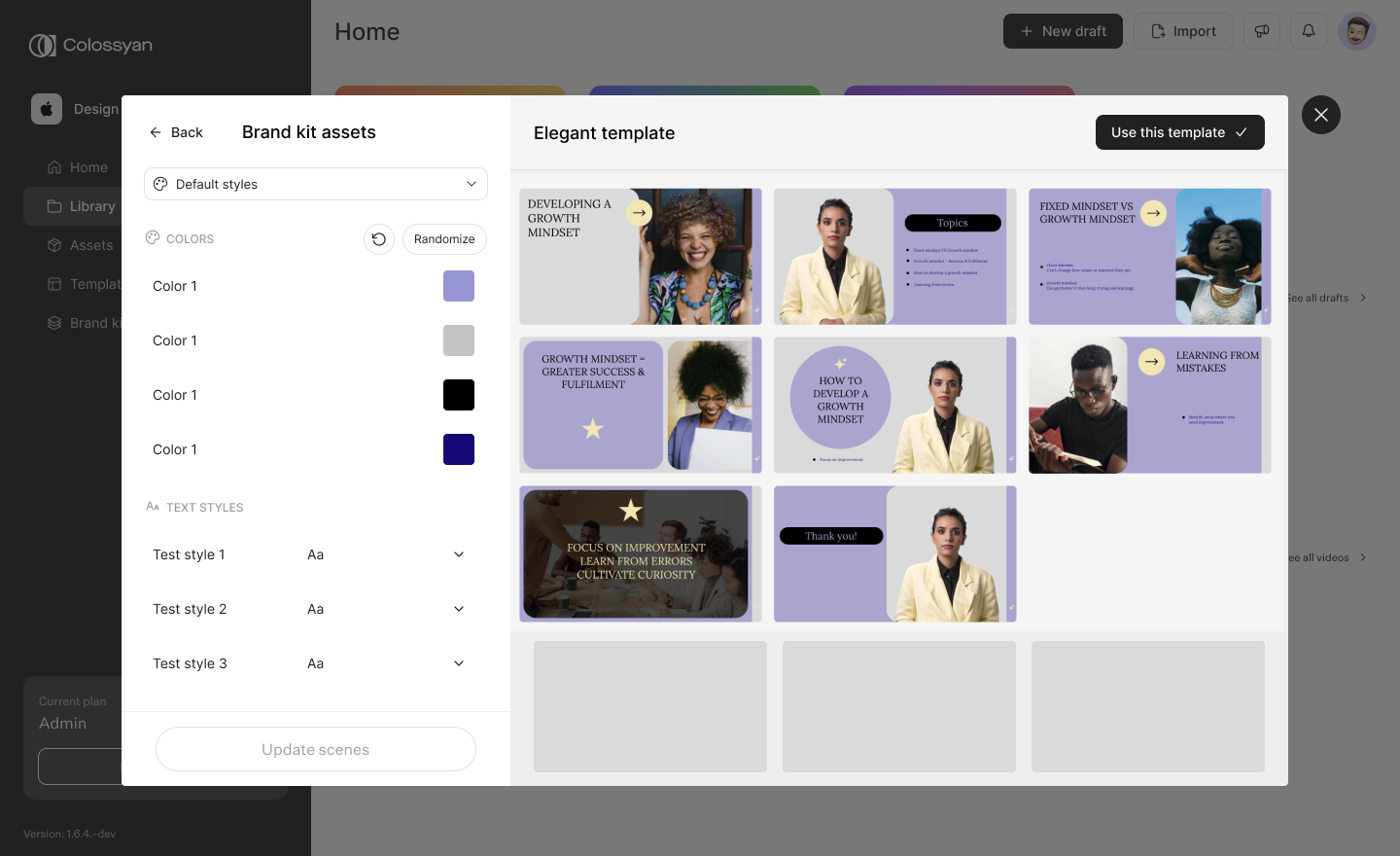
Task: Open the See all drafts chevron
Action: [x=1363, y=298]
